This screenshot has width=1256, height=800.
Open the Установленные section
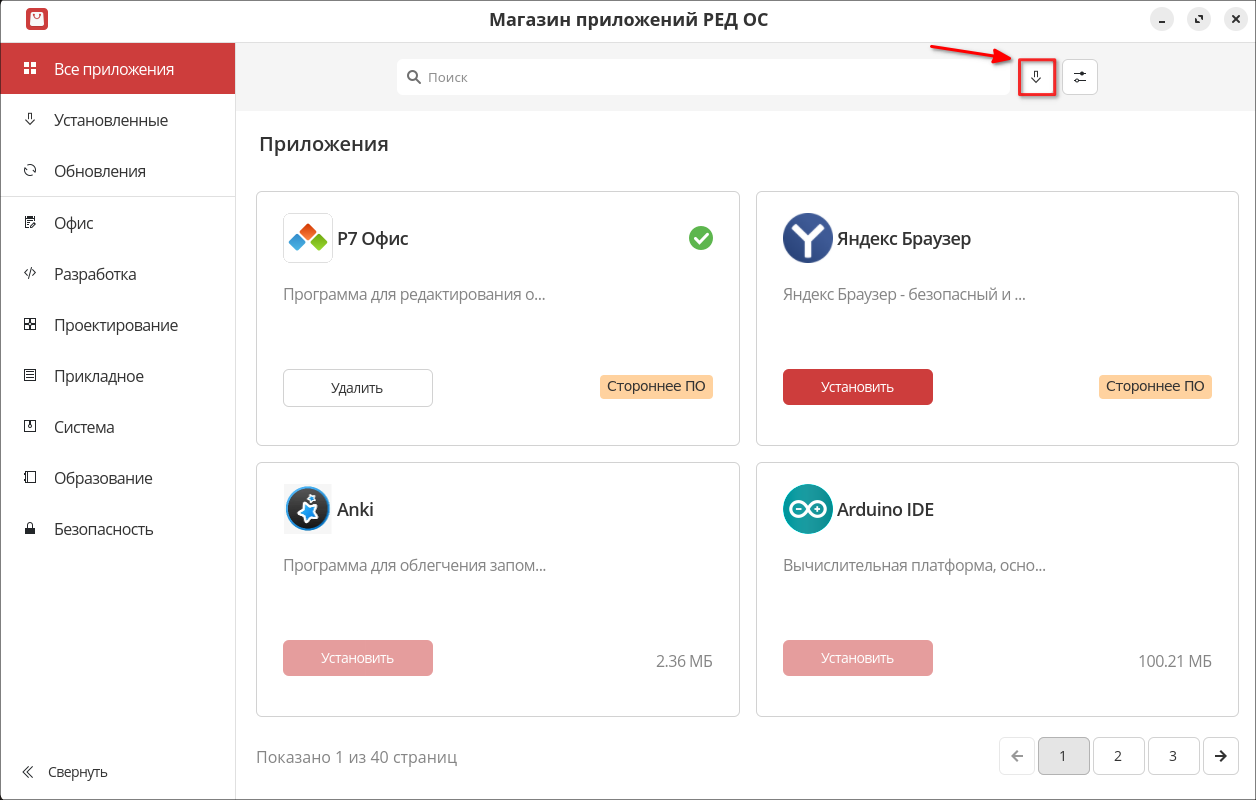(x=110, y=120)
